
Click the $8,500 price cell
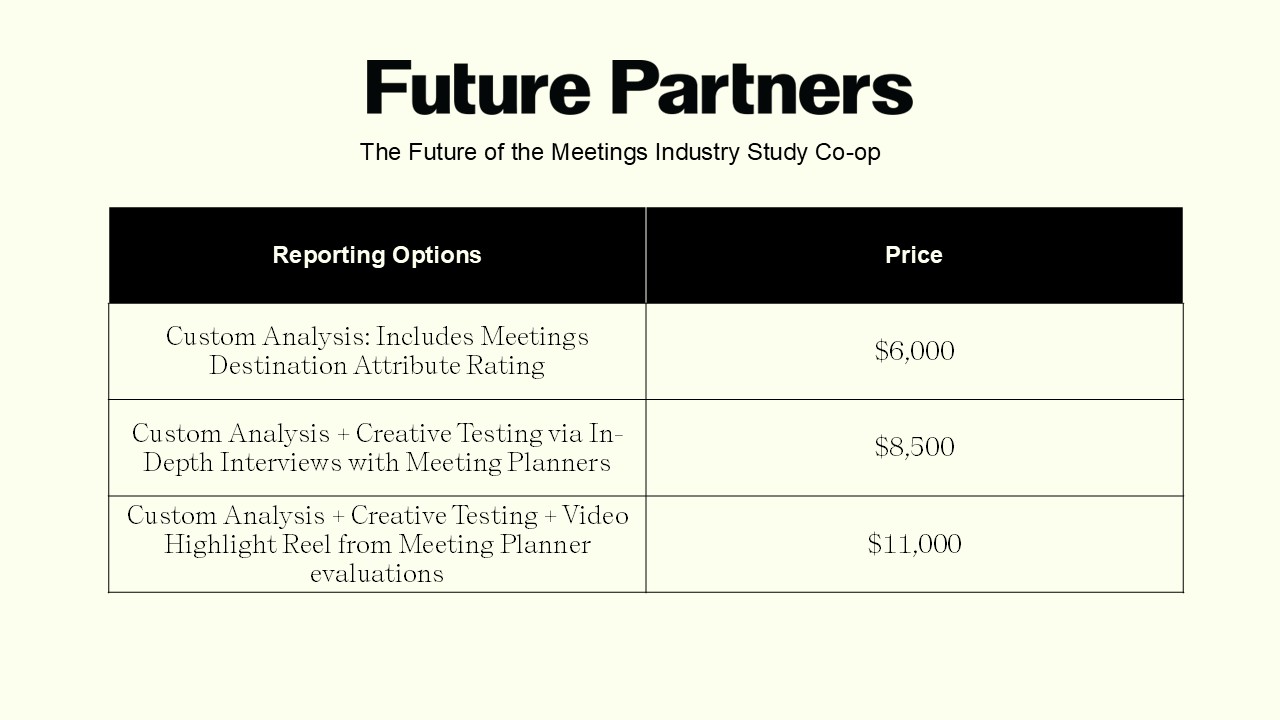point(914,448)
